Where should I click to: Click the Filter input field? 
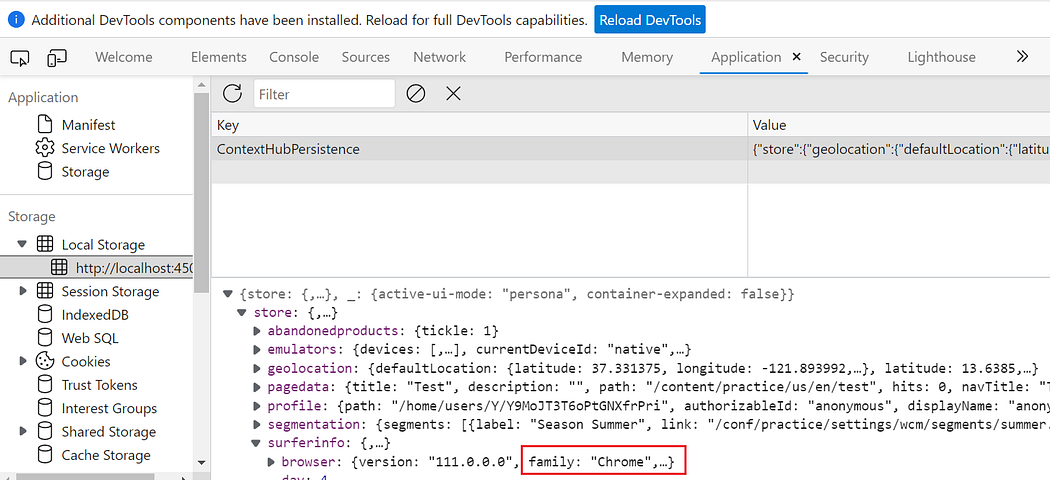click(324, 94)
